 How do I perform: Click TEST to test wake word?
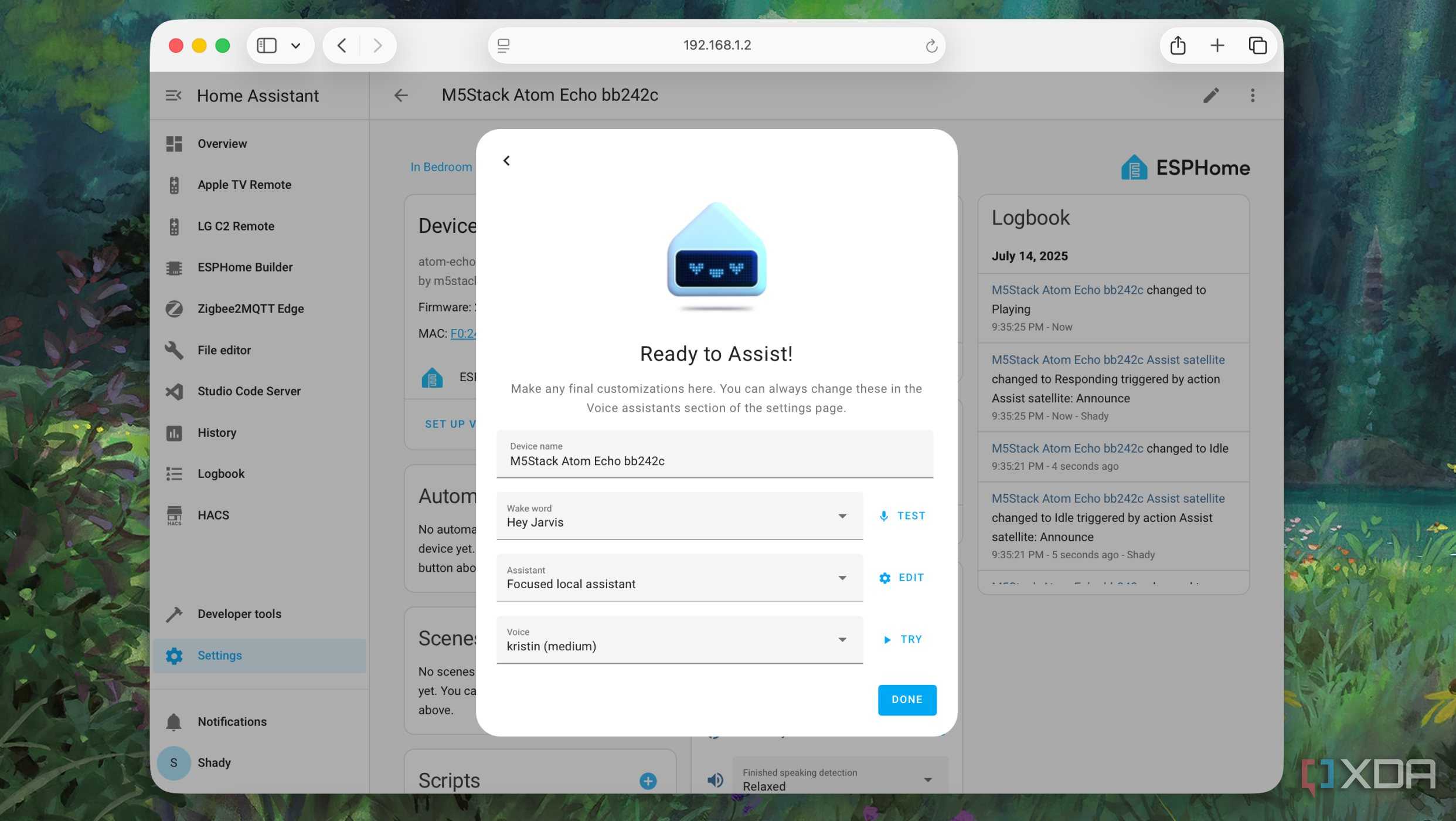click(x=902, y=516)
